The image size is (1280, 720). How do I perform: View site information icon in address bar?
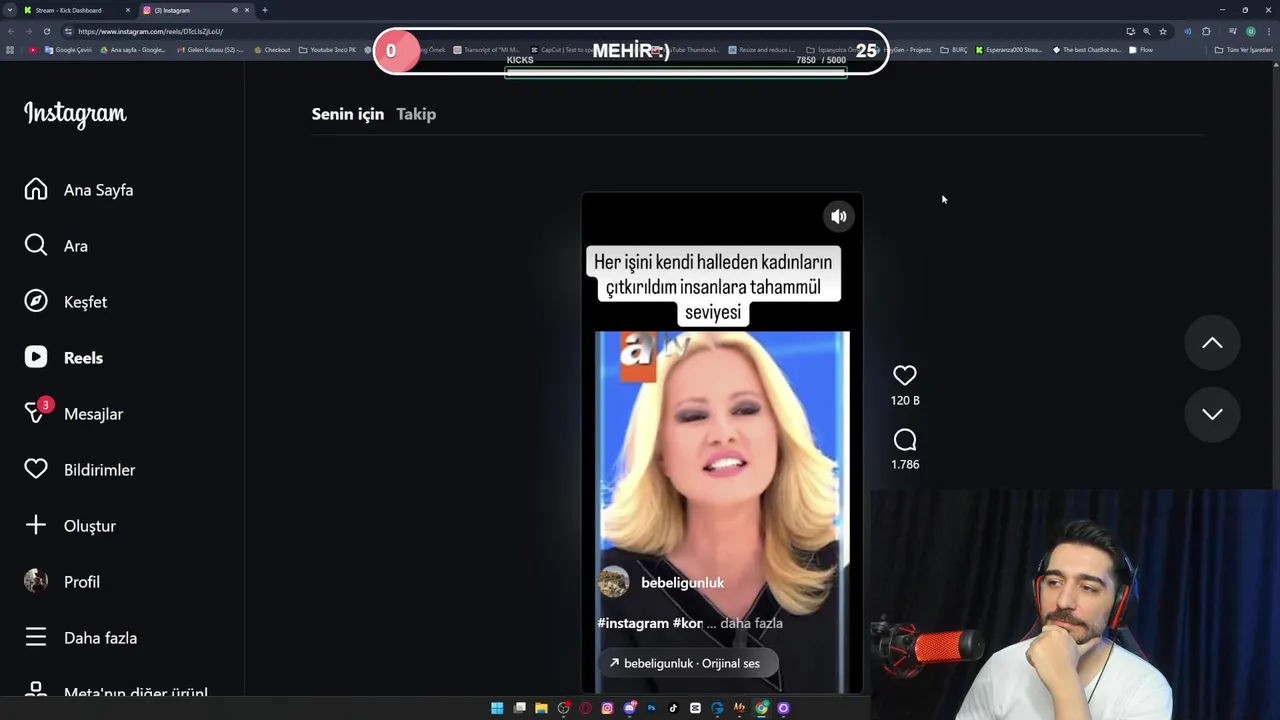tap(68, 31)
